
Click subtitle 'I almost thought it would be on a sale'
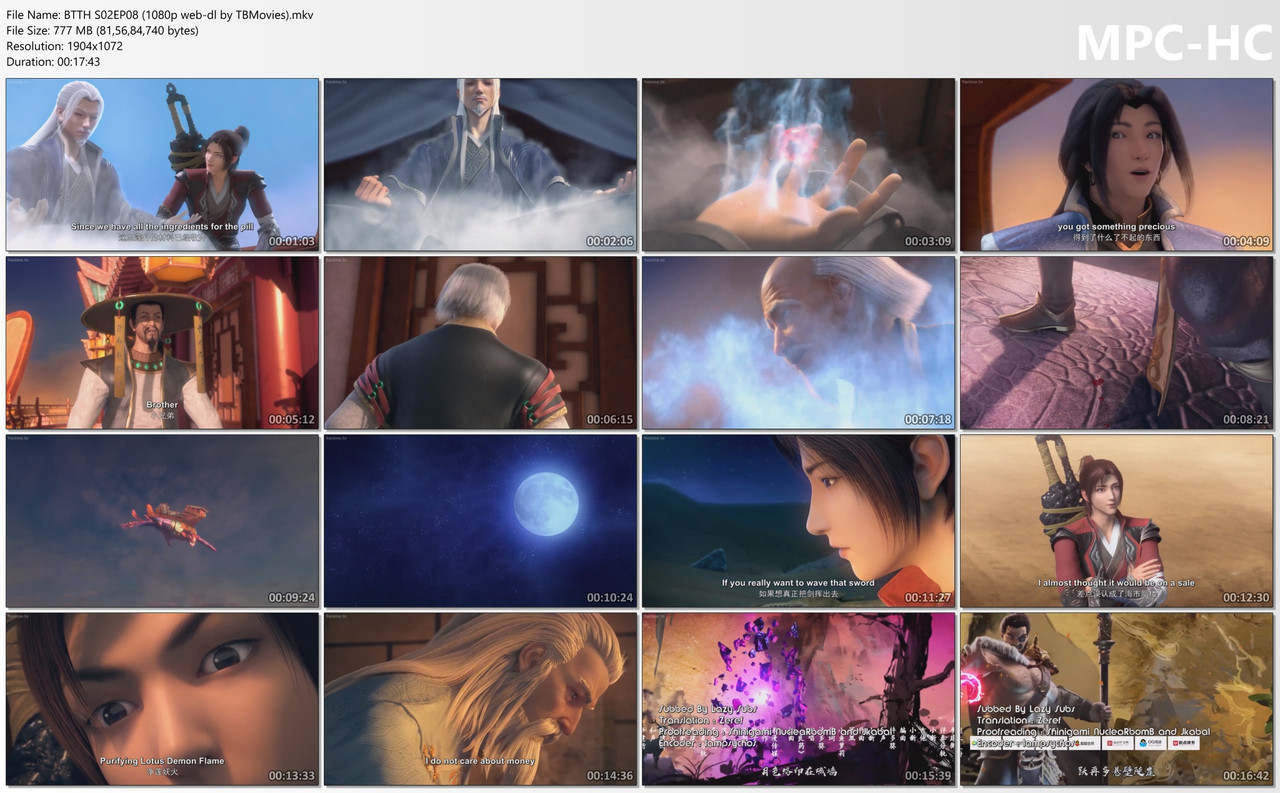click(x=1116, y=583)
